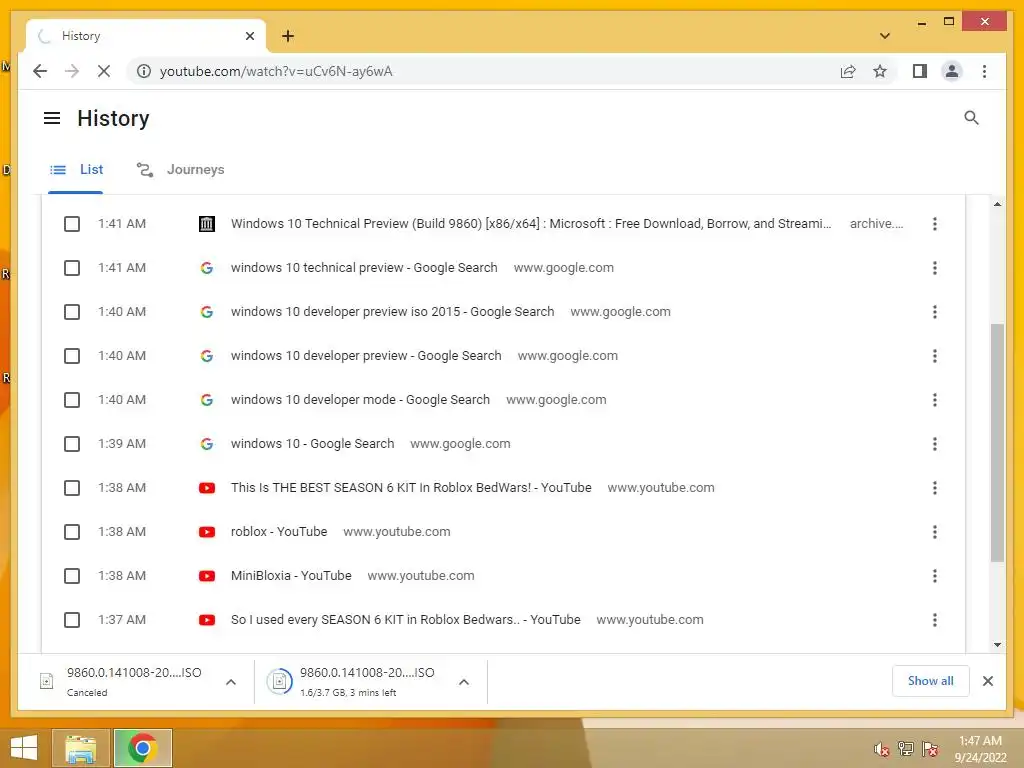Click the downloading 9860 ISO progress icon

tap(280, 682)
